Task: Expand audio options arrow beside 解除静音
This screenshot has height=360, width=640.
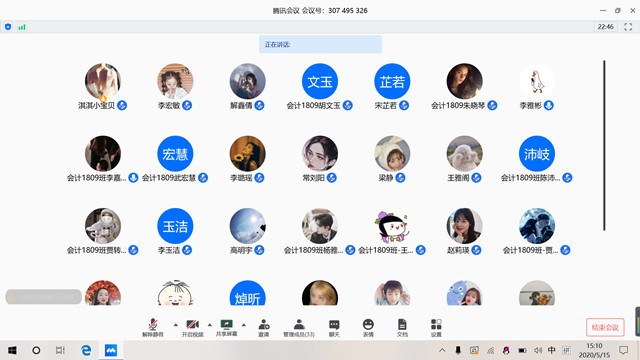Action: click(x=176, y=325)
